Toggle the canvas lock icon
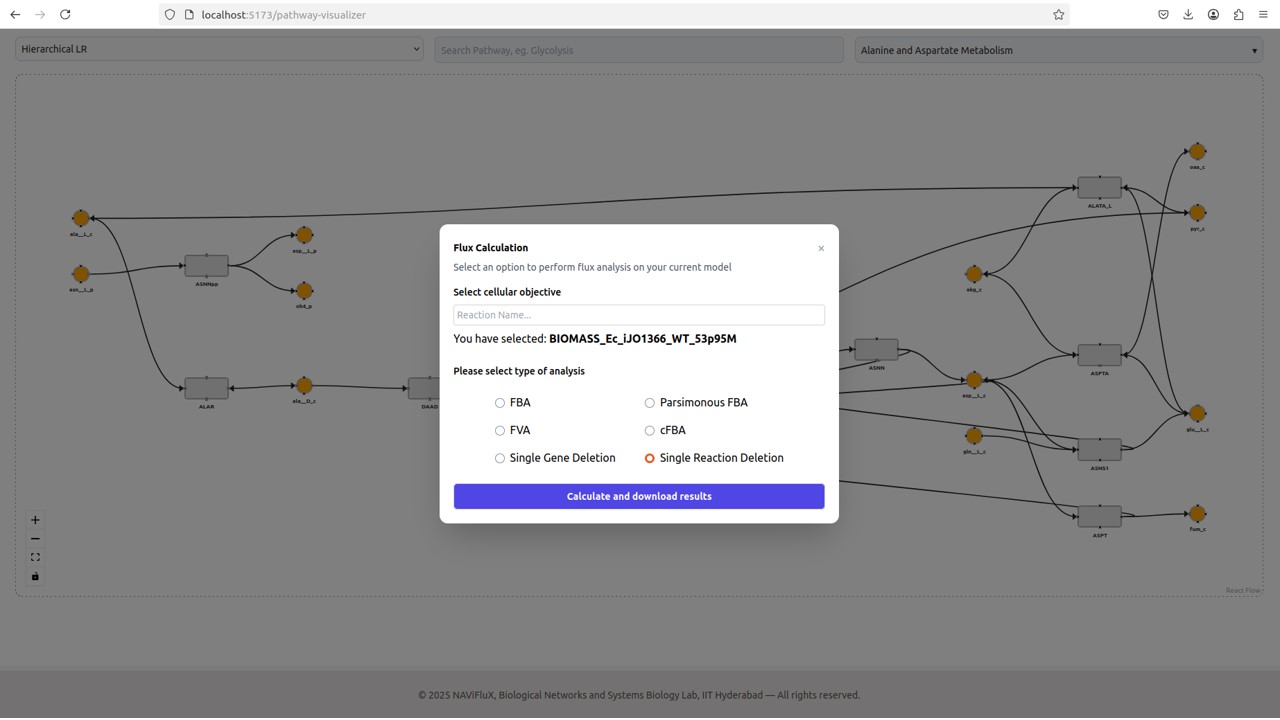 click(35, 577)
